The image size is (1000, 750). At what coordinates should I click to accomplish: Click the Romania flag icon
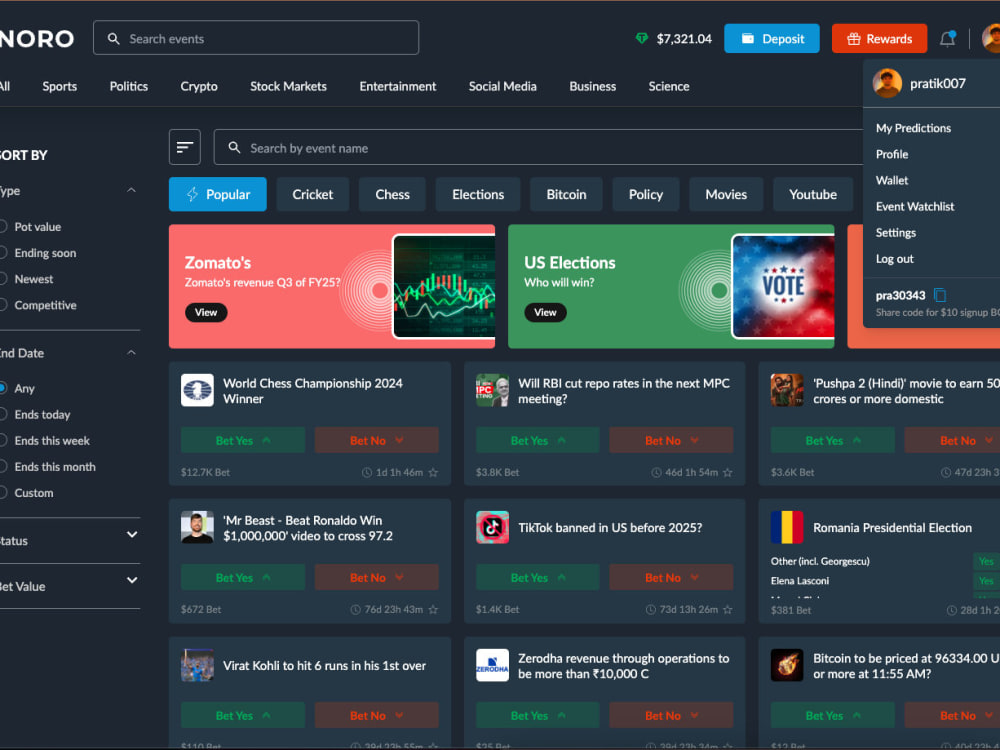(787, 527)
